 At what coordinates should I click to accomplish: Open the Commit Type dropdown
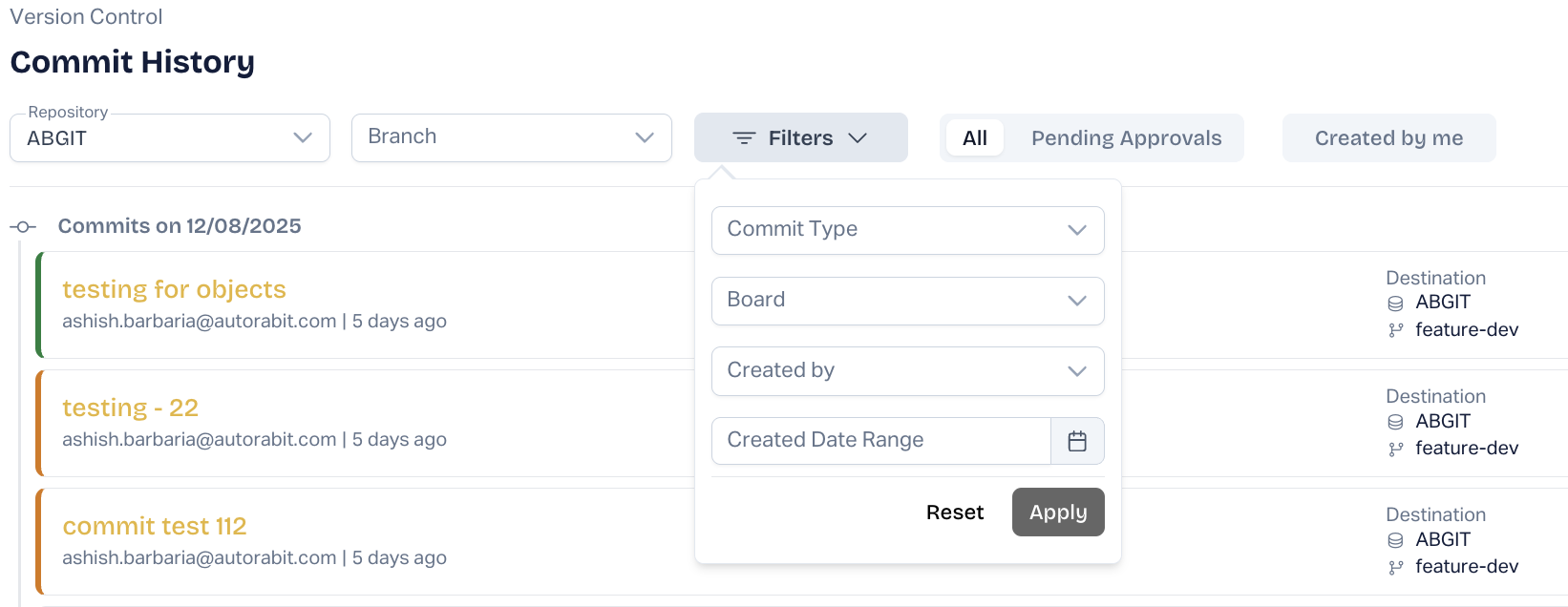coord(907,230)
